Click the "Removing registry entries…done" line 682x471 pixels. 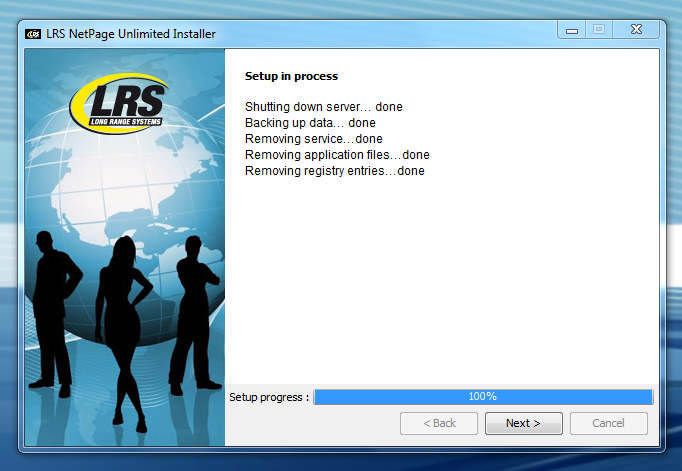click(x=334, y=171)
